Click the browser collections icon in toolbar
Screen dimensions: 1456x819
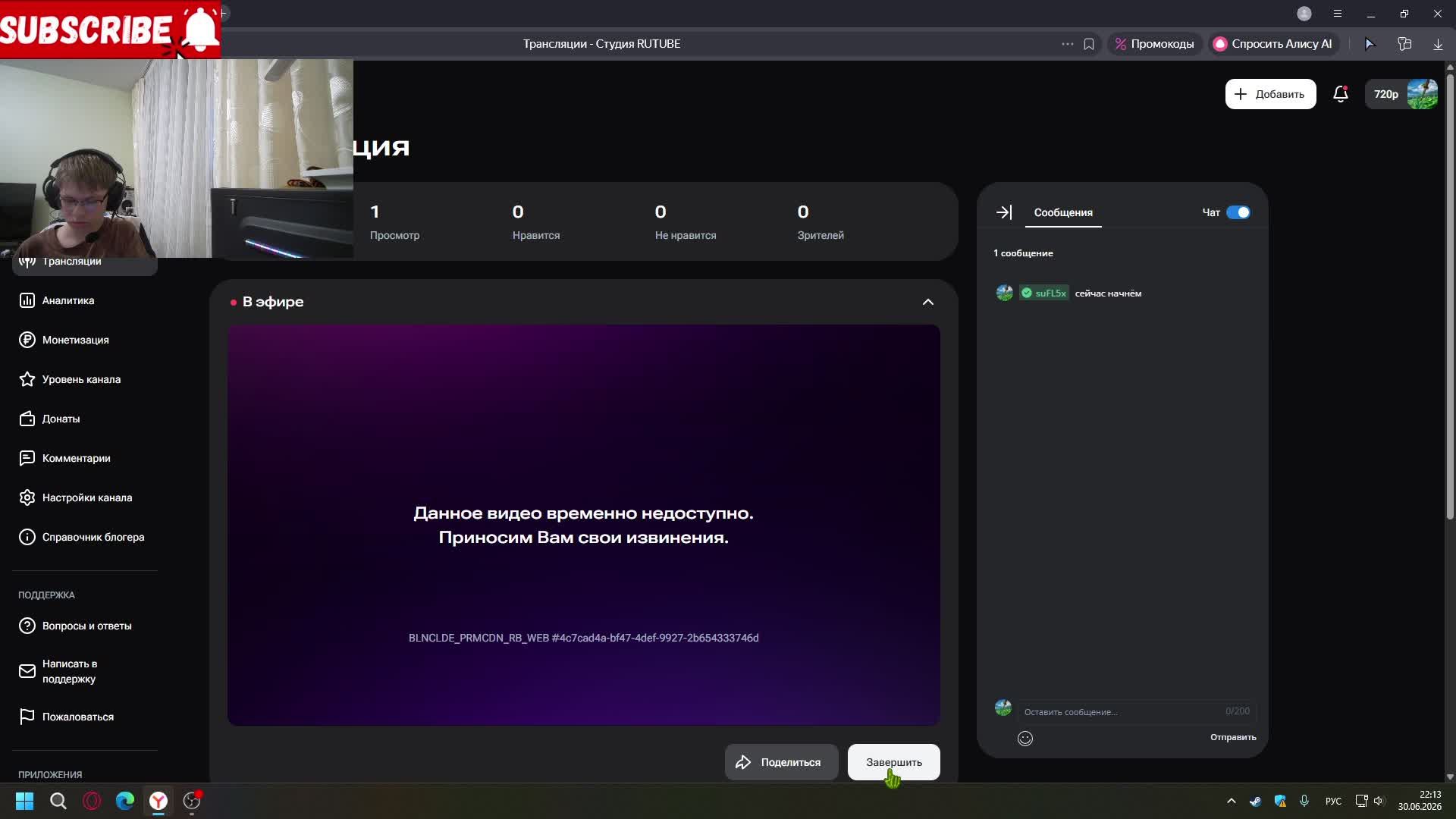[x=1404, y=44]
